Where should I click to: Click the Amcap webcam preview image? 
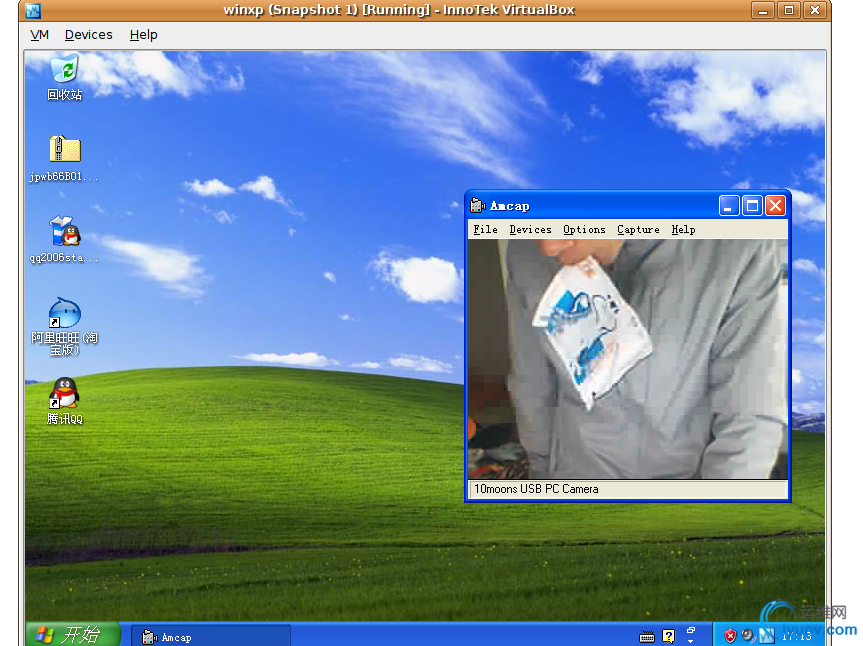[627, 359]
